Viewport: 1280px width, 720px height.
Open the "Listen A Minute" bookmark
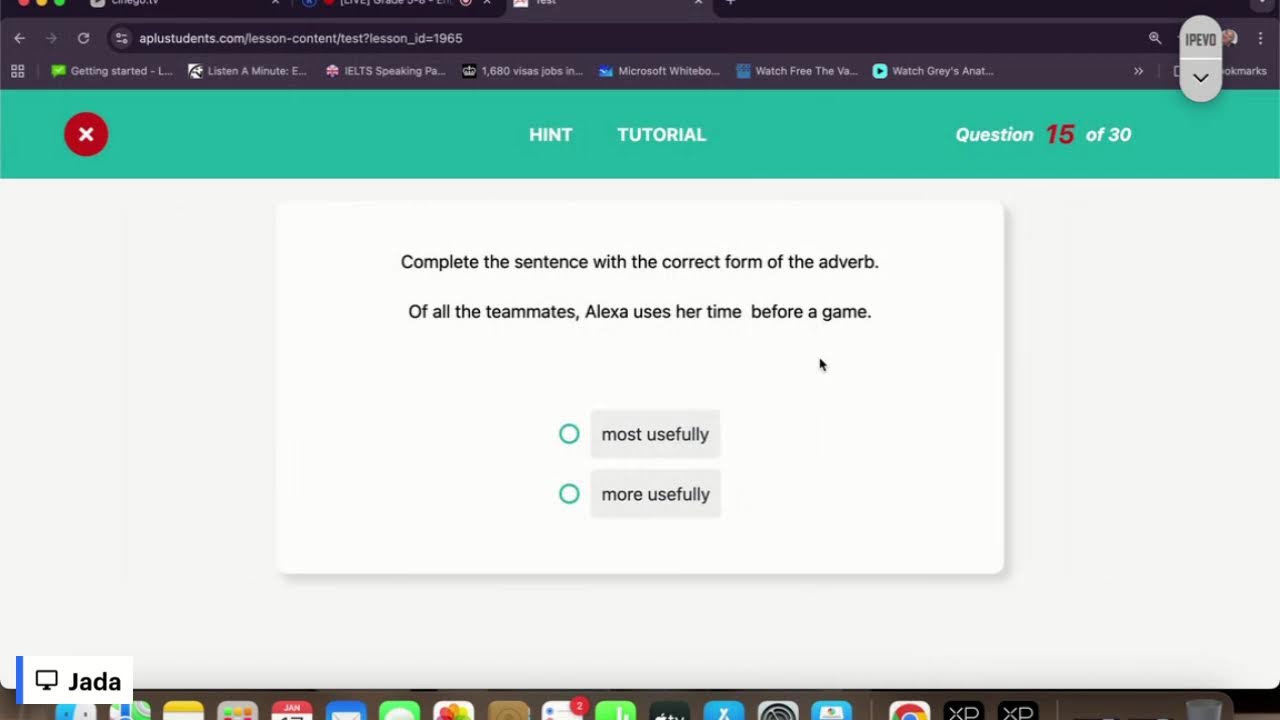248,71
